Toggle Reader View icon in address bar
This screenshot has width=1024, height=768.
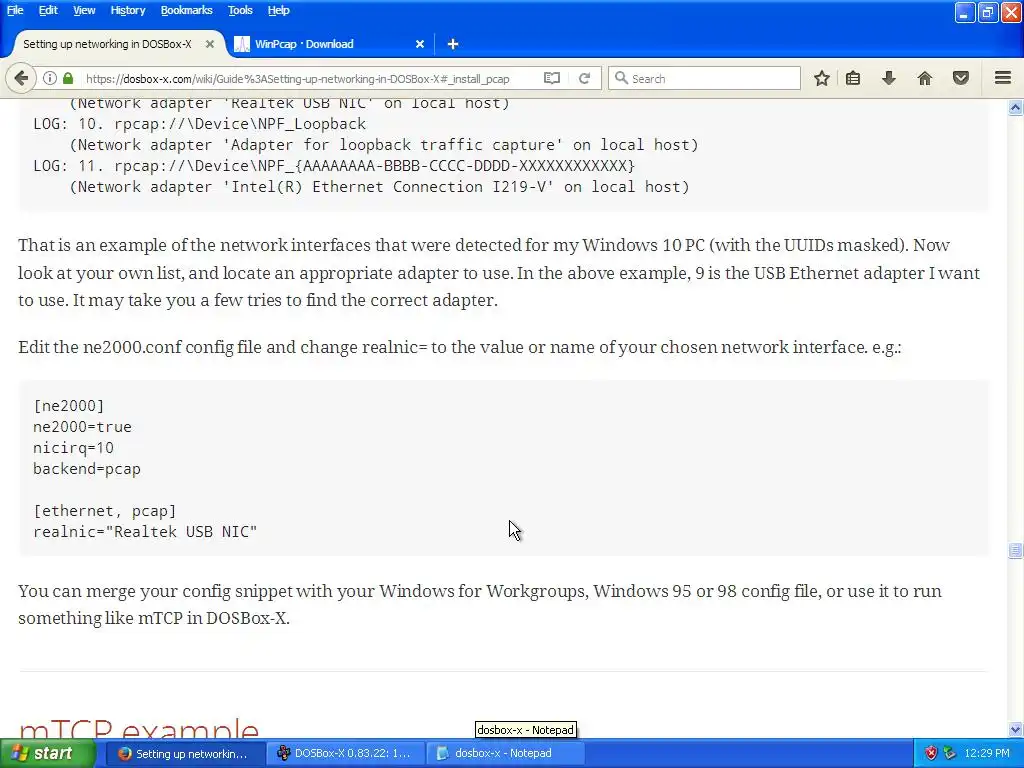pos(552,78)
